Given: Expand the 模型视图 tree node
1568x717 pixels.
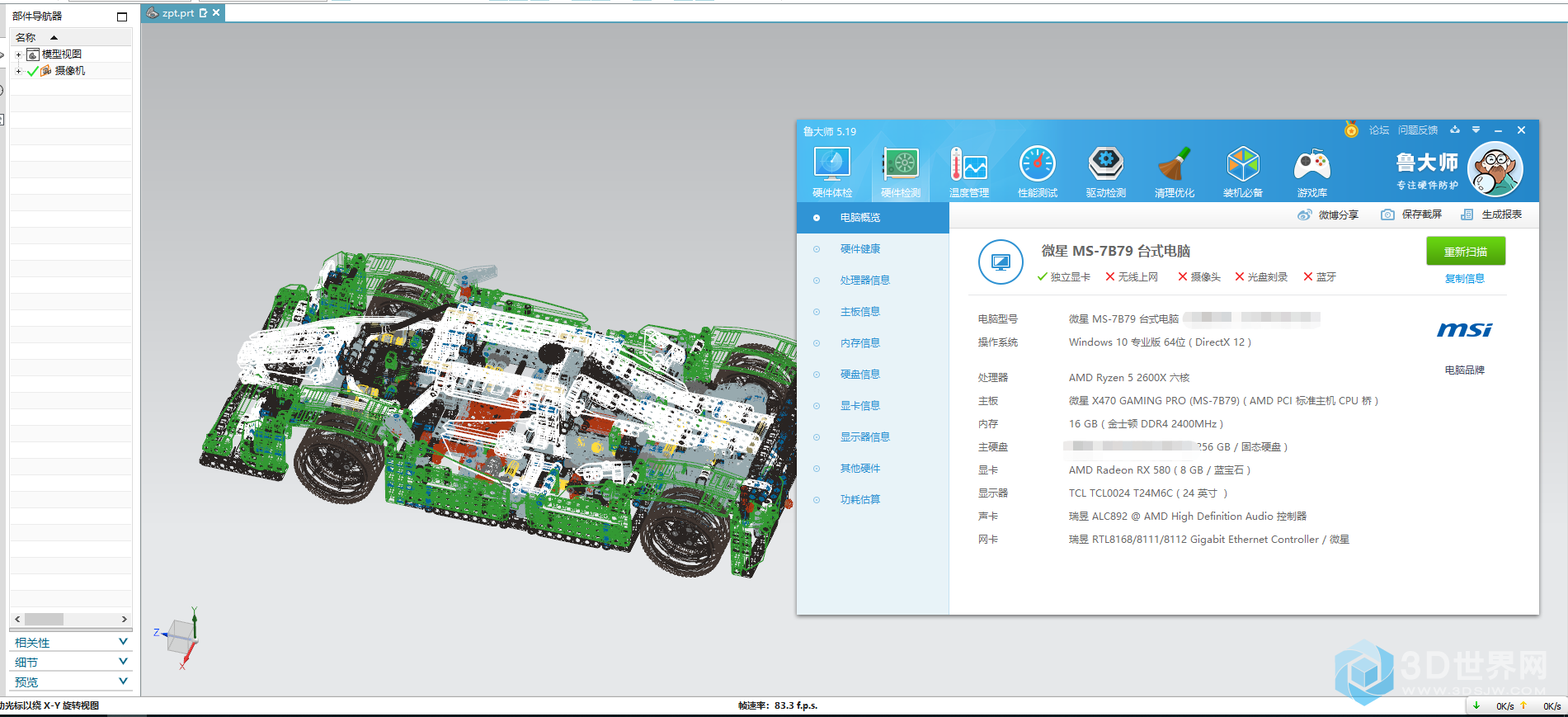Looking at the screenshot, I should pos(18,54).
